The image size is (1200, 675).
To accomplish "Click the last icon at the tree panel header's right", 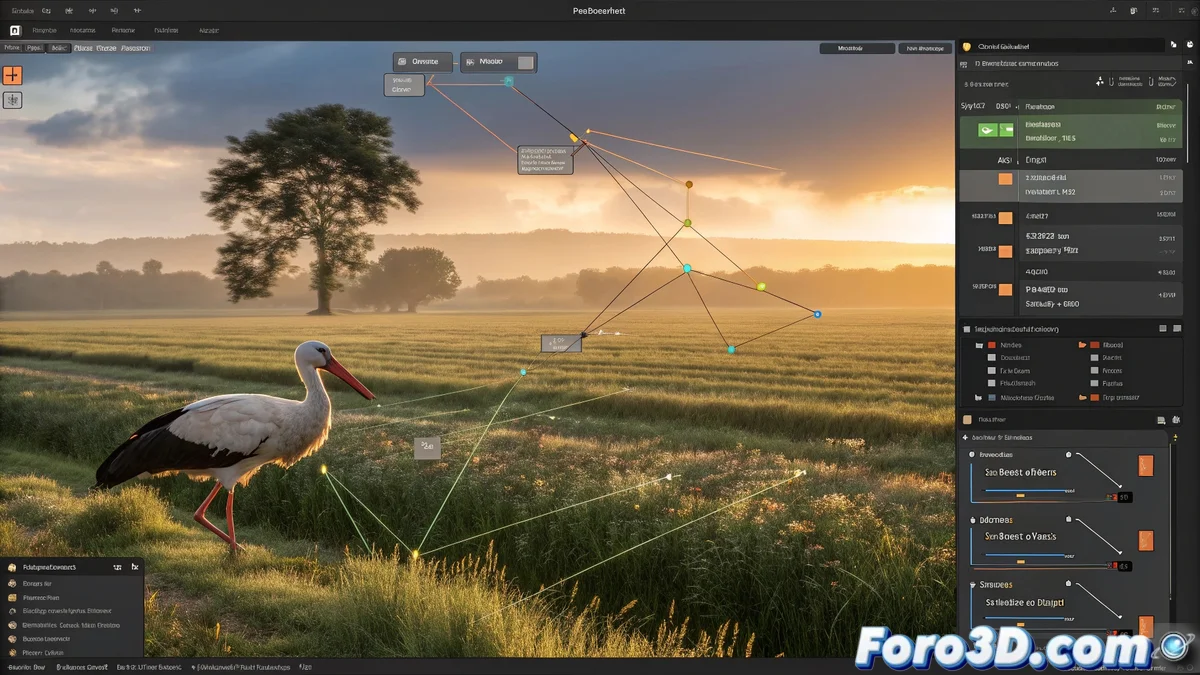I will [1177, 328].
